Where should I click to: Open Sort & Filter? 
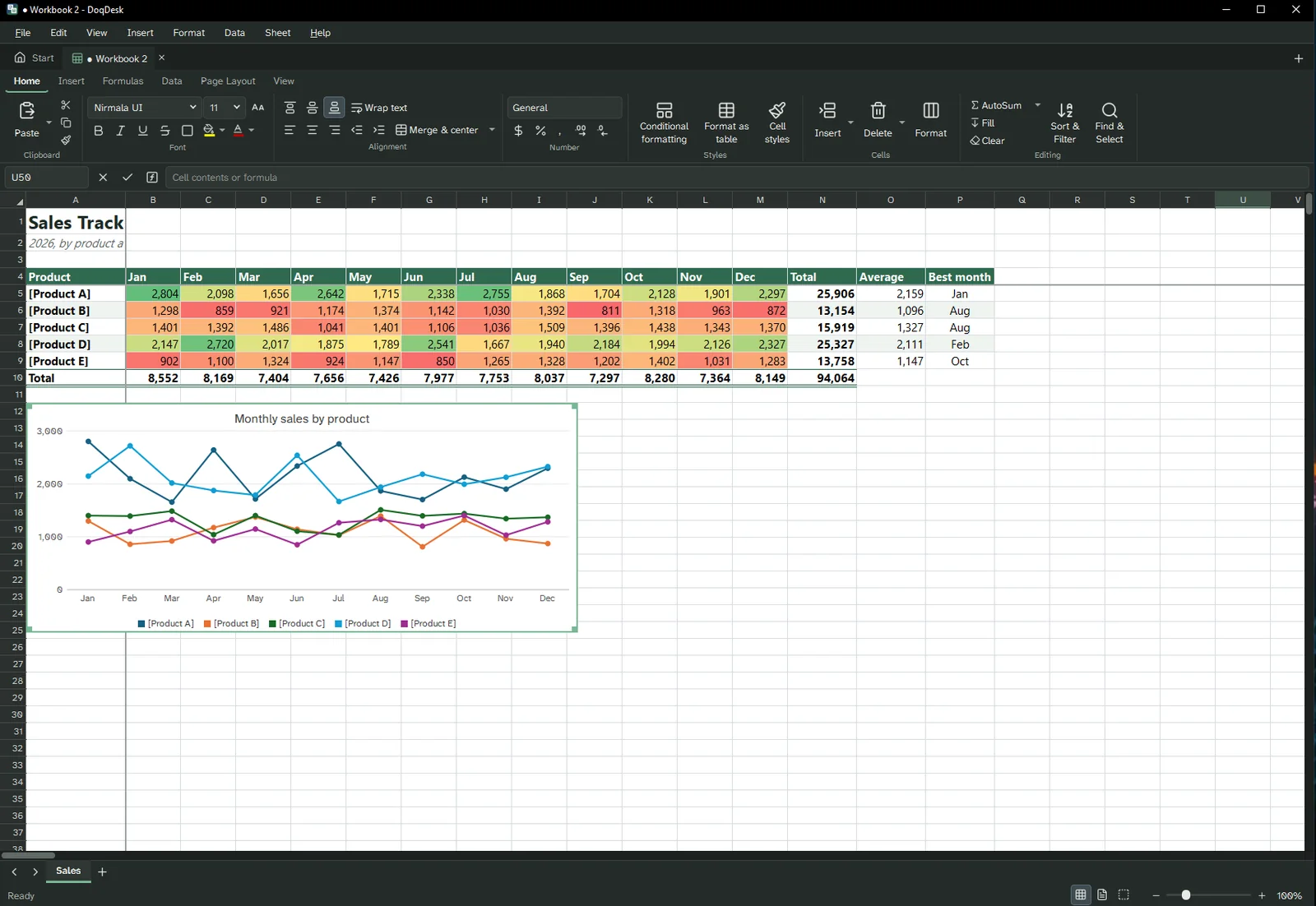1064,122
